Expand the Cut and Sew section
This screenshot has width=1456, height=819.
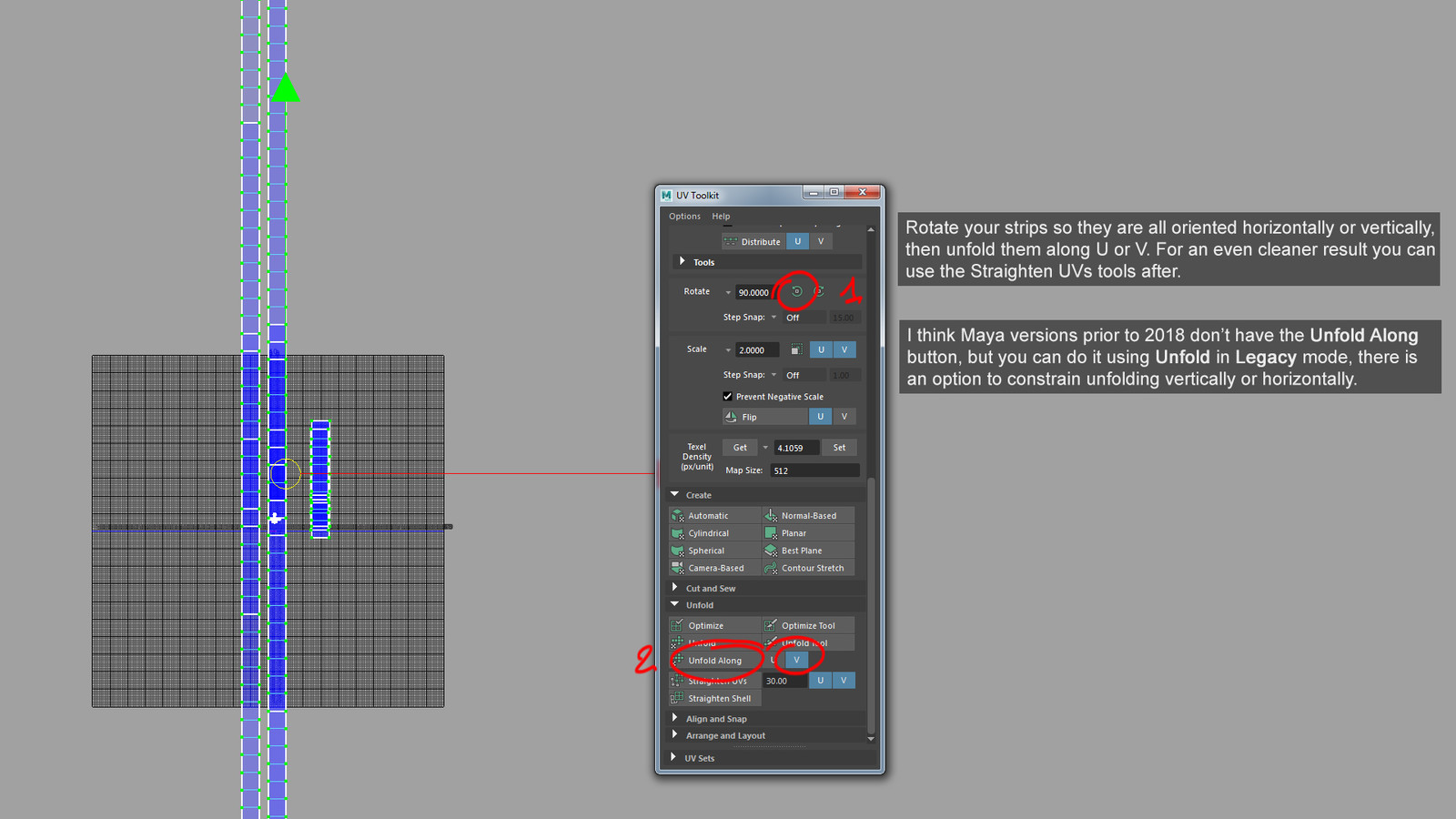[x=675, y=588]
